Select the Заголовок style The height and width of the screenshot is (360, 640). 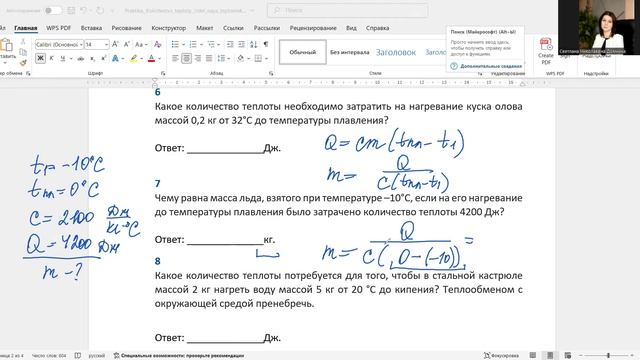[396, 52]
